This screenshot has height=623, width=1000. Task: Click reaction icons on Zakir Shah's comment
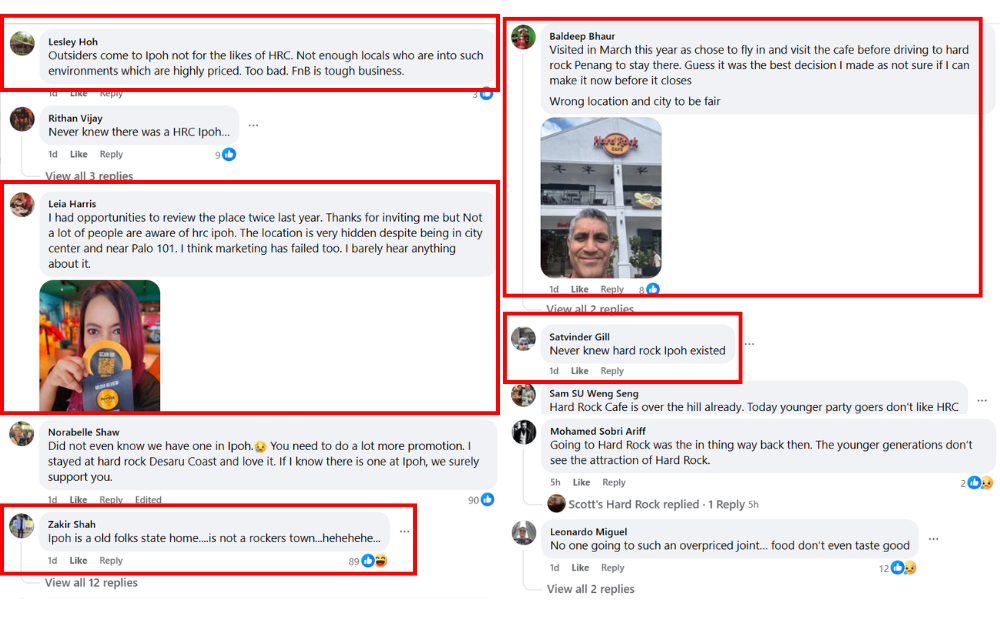tap(374, 561)
